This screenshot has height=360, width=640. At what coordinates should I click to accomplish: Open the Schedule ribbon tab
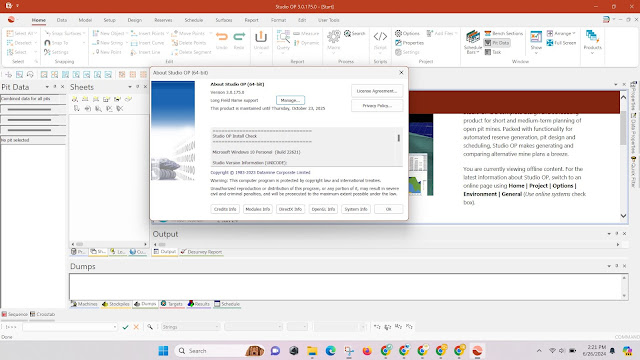coord(193,20)
